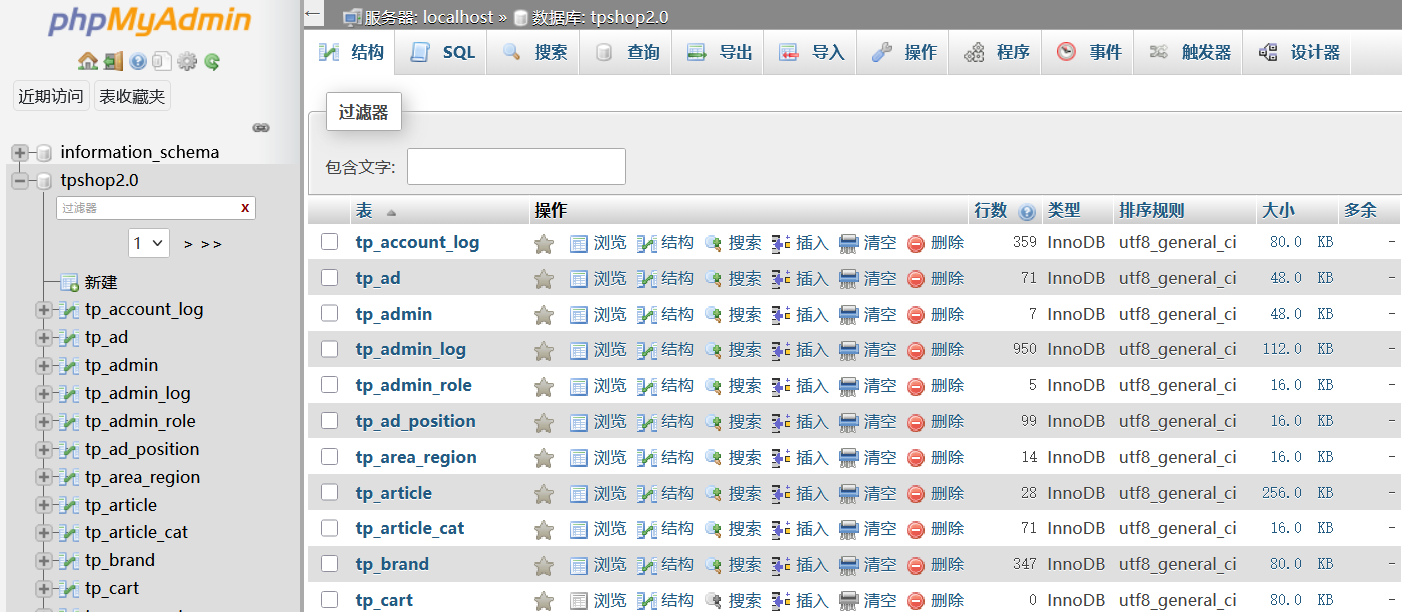Screen dimensions: 1402x612
Task: Click 清空 to empty tp_area_region table
Action: click(x=868, y=457)
